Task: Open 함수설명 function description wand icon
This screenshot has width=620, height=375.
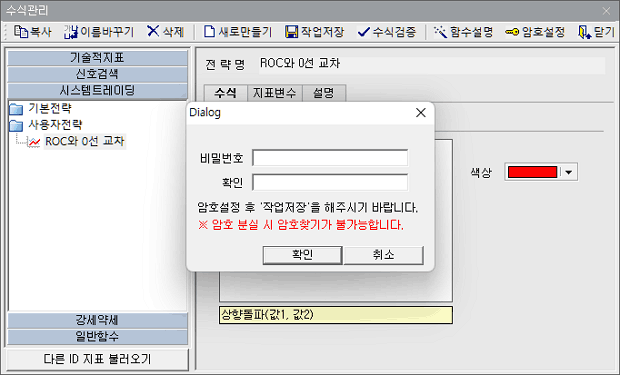Action: click(440, 32)
